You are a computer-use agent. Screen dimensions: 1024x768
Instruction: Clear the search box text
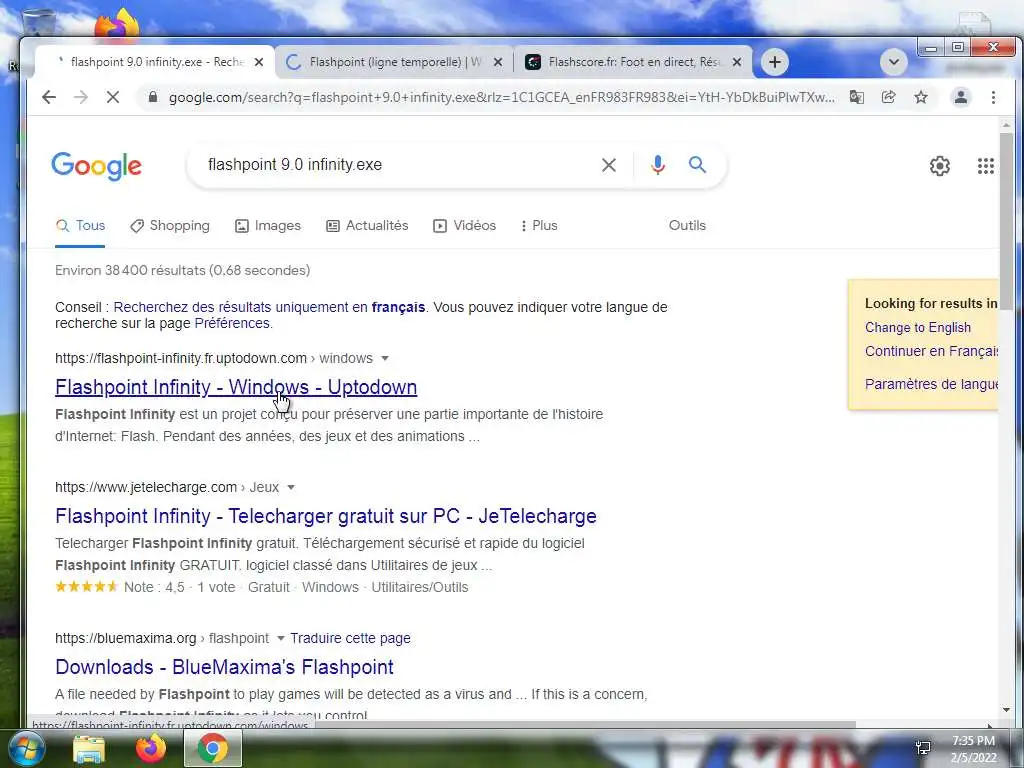[609, 165]
